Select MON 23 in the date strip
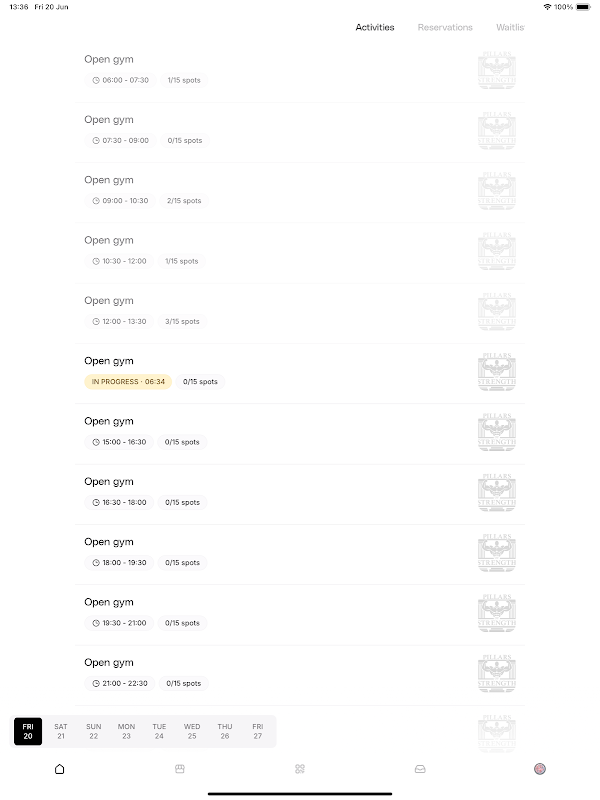This screenshot has width=600, height=800. pyautogui.click(x=126, y=731)
